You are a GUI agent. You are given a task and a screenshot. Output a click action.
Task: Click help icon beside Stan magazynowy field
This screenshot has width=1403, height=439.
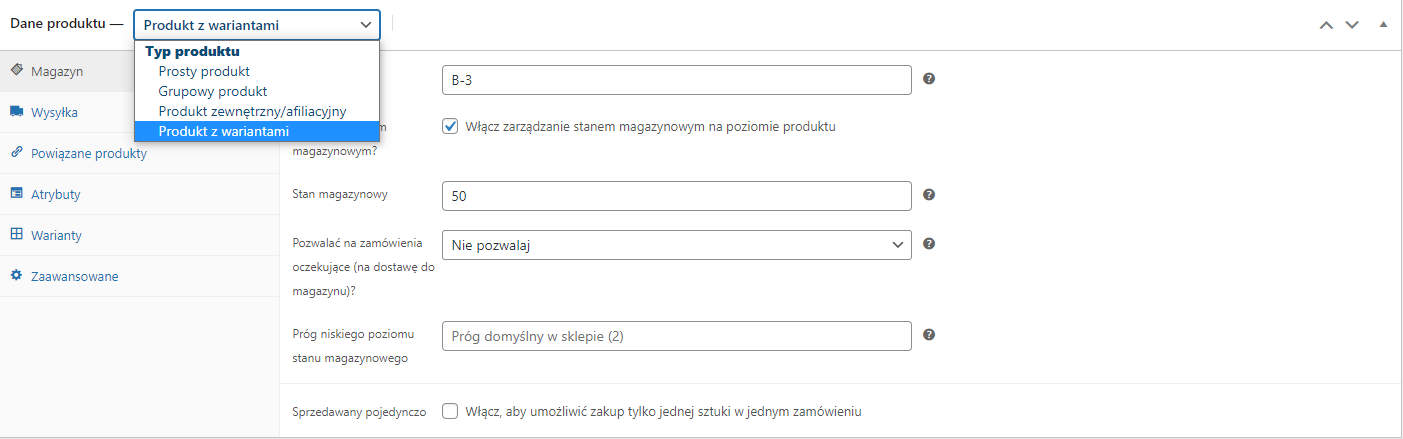[x=929, y=195]
